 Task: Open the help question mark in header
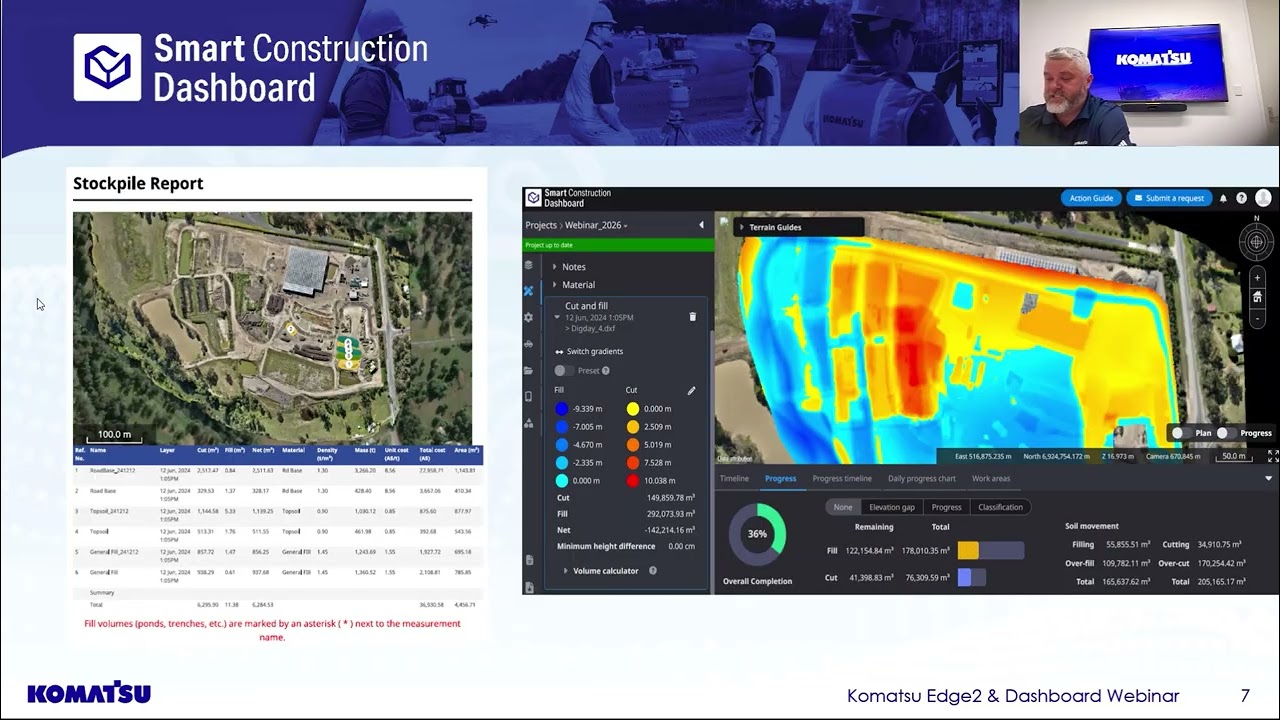click(x=1241, y=198)
